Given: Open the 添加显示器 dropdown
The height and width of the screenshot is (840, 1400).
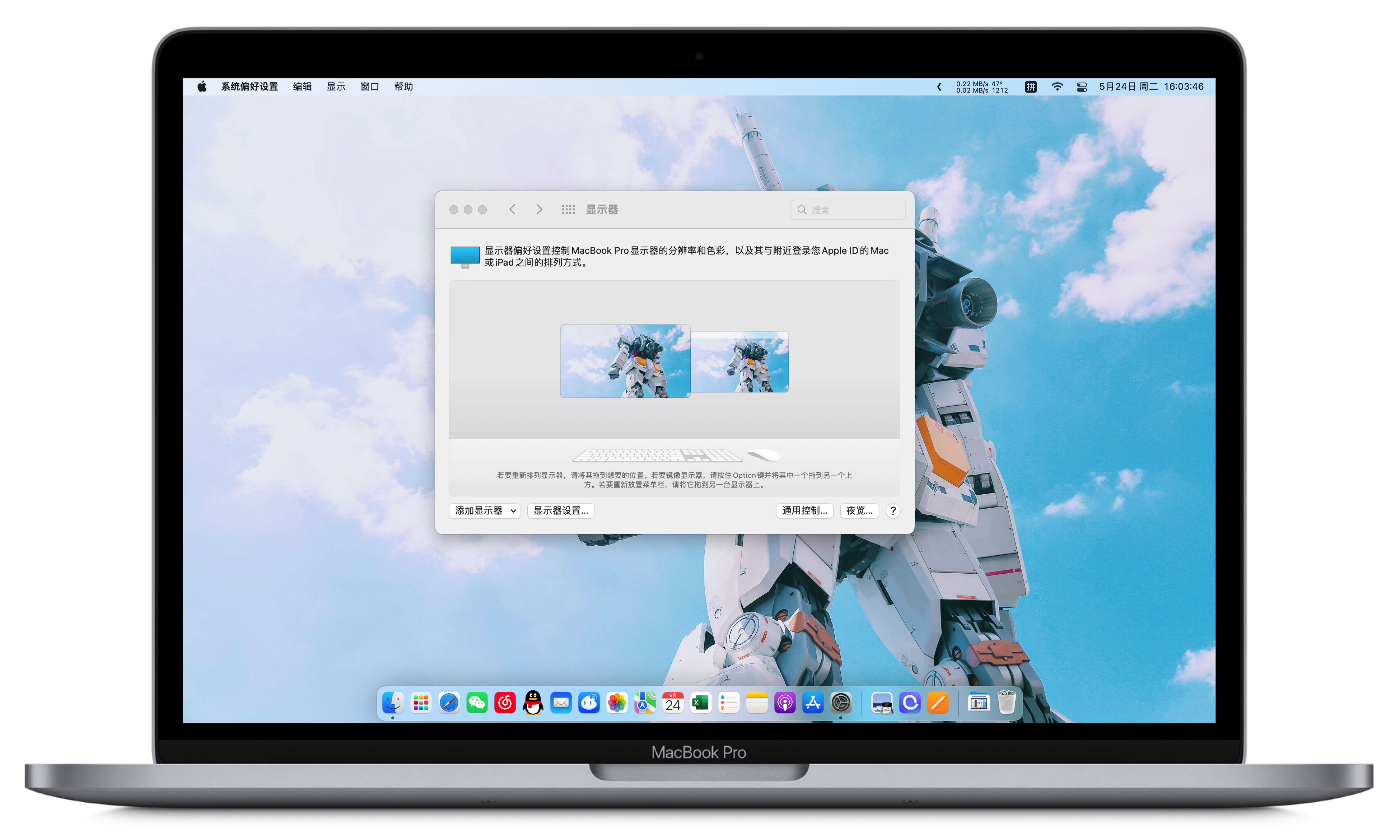Looking at the screenshot, I should [x=484, y=510].
